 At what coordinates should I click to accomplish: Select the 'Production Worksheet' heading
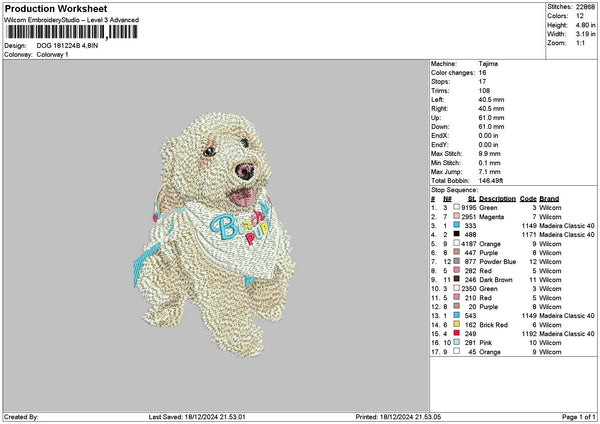(56, 8)
